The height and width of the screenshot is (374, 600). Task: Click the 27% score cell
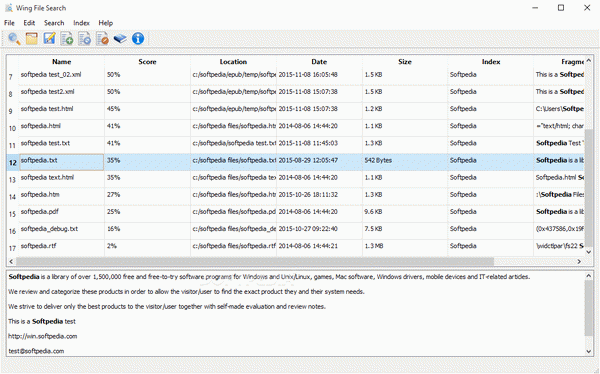click(x=147, y=197)
